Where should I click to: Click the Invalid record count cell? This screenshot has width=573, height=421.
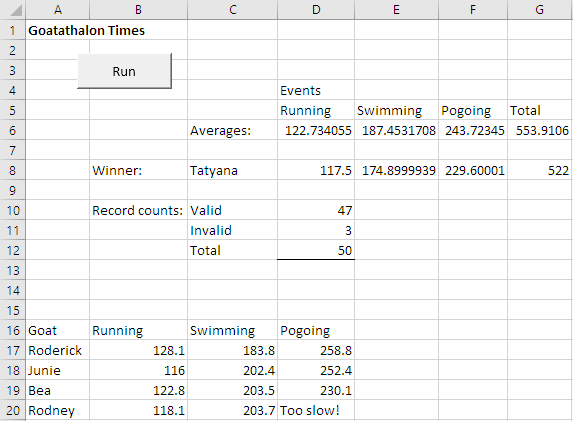coord(316,230)
